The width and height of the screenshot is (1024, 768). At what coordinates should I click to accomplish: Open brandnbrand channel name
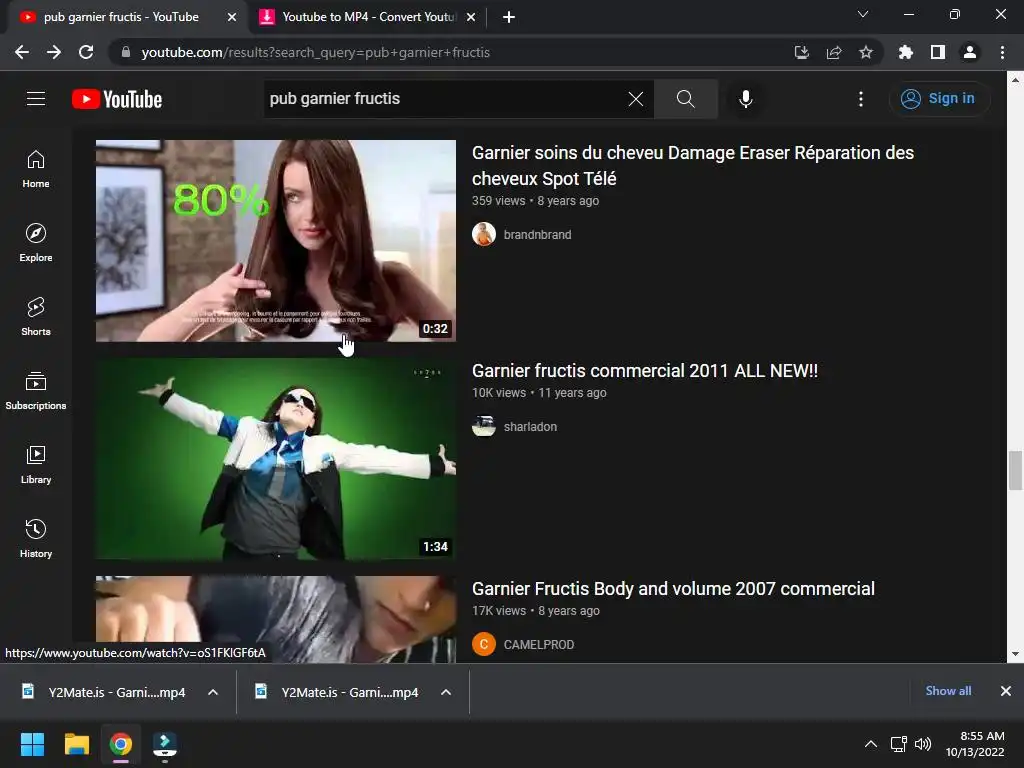[x=537, y=234]
